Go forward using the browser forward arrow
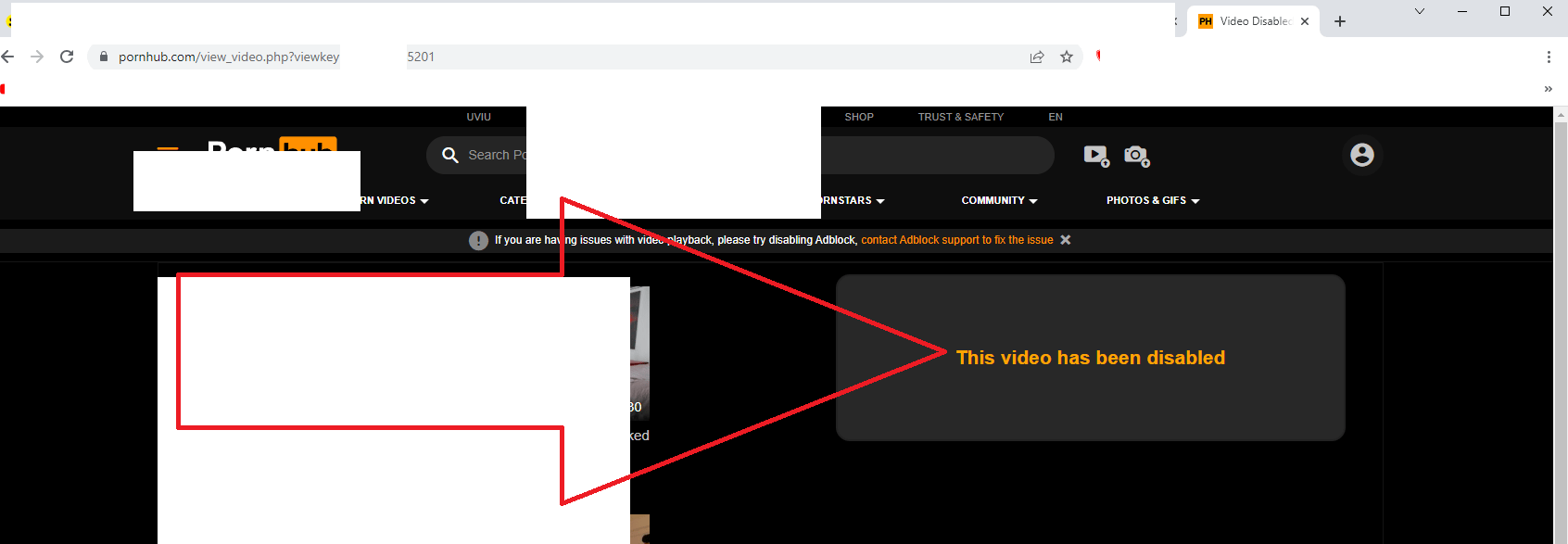The width and height of the screenshot is (1568, 544). [37, 57]
